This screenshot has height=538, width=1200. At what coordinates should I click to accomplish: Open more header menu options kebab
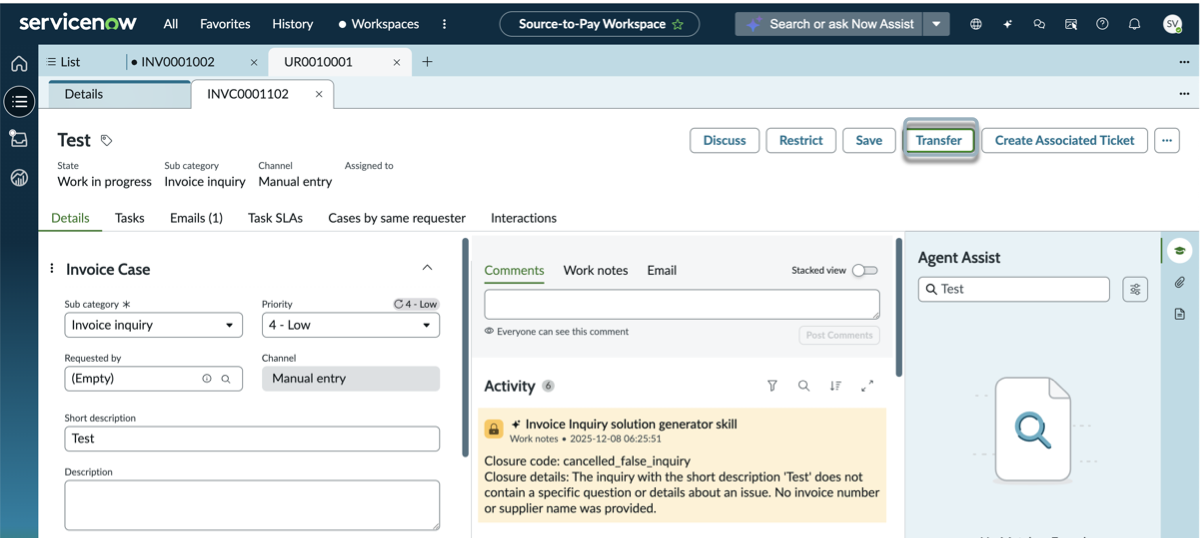pyautogui.click(x=445, y=24)
